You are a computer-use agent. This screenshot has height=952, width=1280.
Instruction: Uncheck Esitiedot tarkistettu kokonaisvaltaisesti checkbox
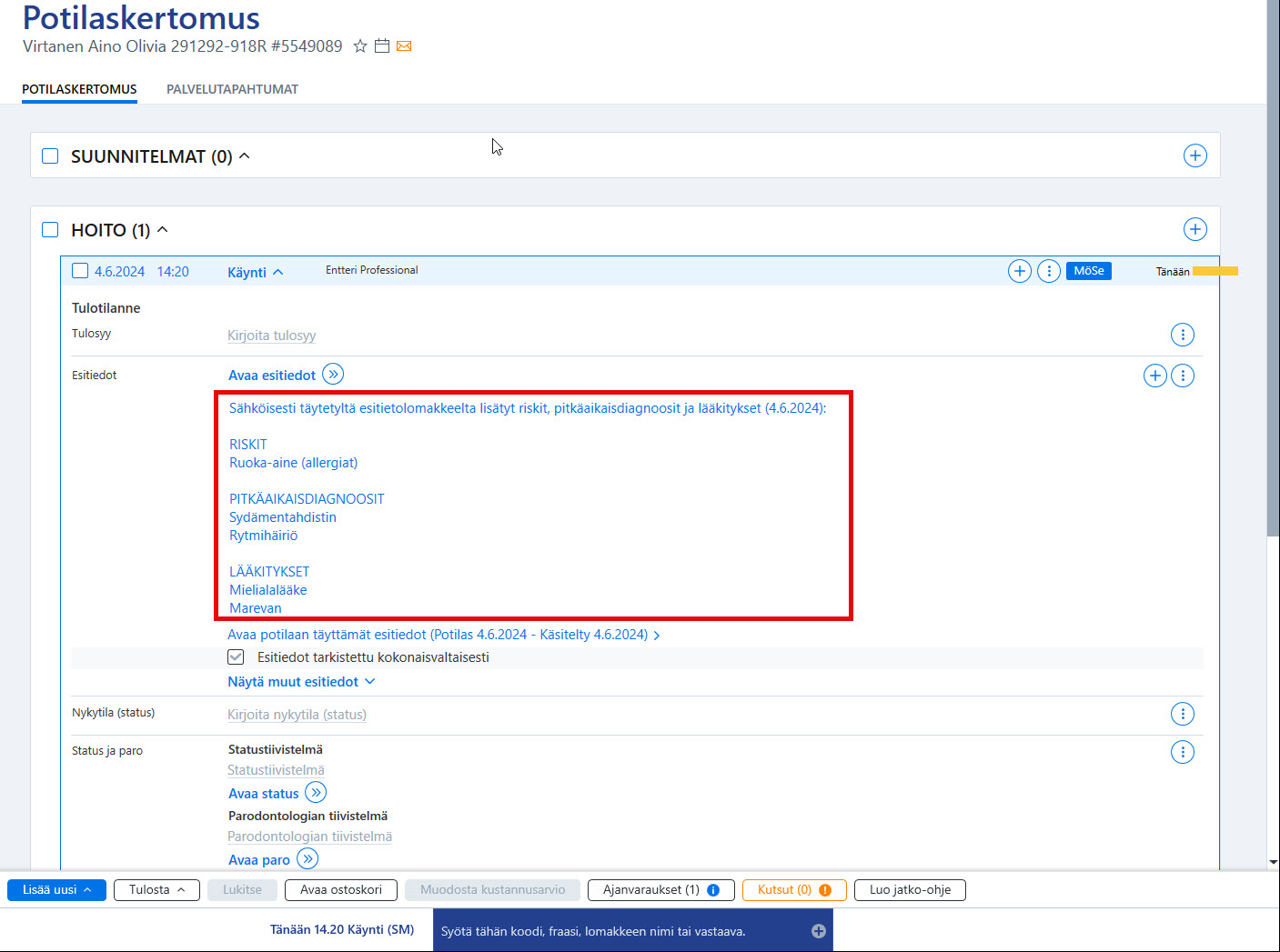coord(236,656)
